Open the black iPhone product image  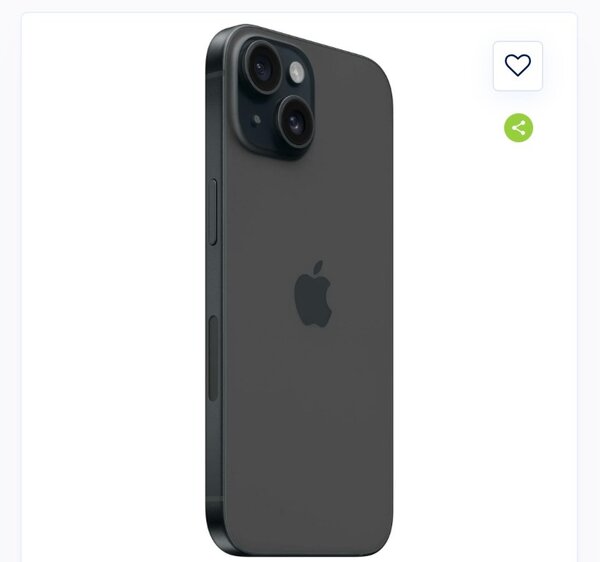[299, 292]
